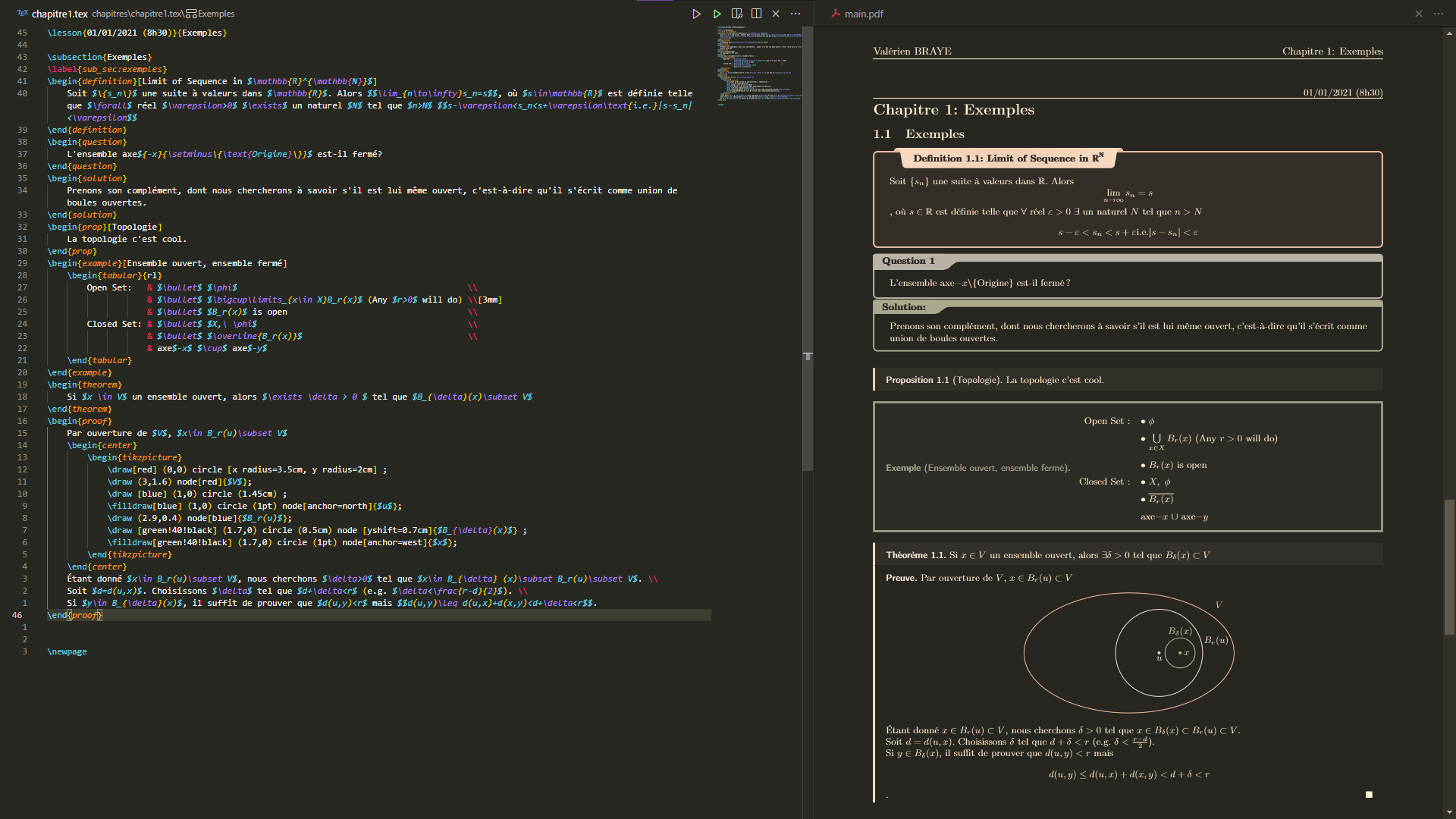Click 'Valérien BRAYE' header in PDF
The height and width of the screenshot is (819, 1456).
click(x=912, y=52)
